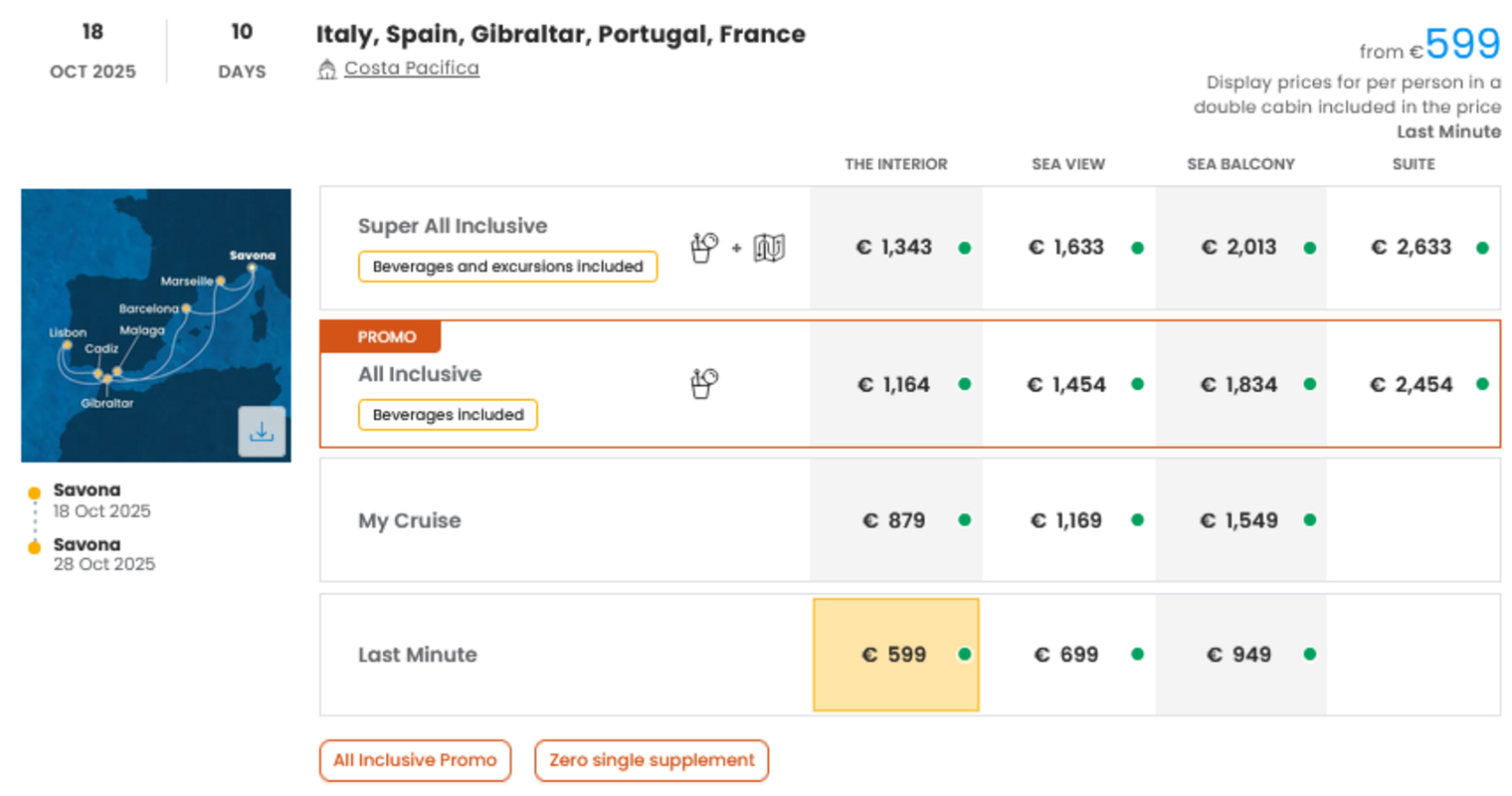Open the Costa Pacifica ship link
The image size is (1512, 796).
pos(412,69)
